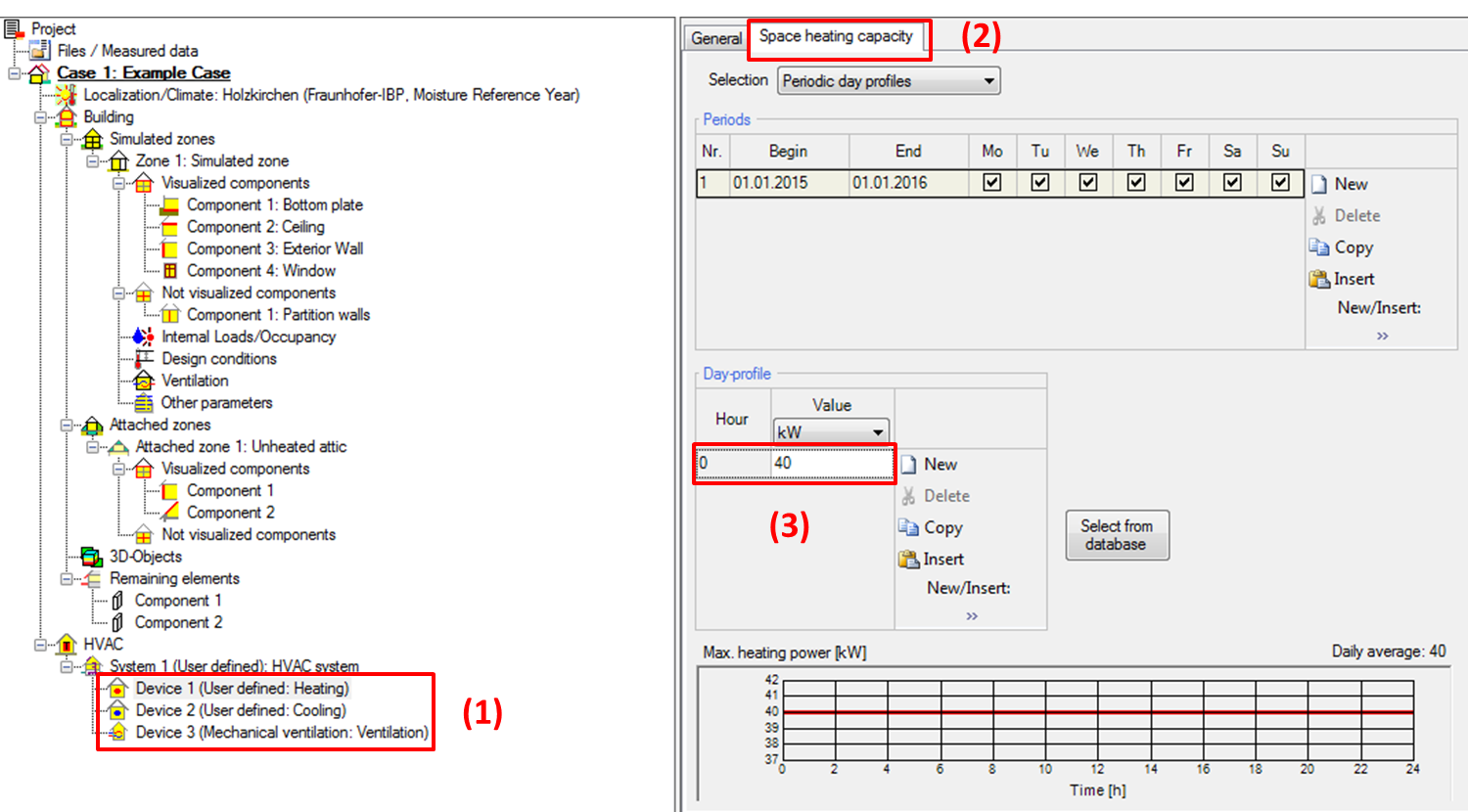Image resolution: width=1468 pixels, height=812 pixels.
Task: Click the Ceiling component icon
Action: pyautogui.click(x=169, y=227)
